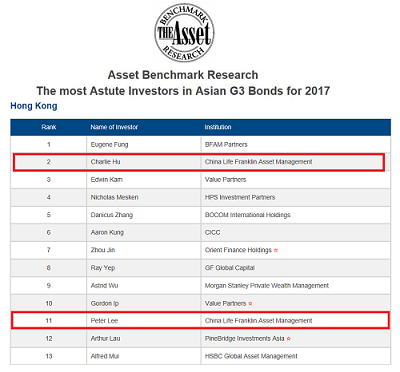Select investor name Eugene Fung

(x=109, y=145)
